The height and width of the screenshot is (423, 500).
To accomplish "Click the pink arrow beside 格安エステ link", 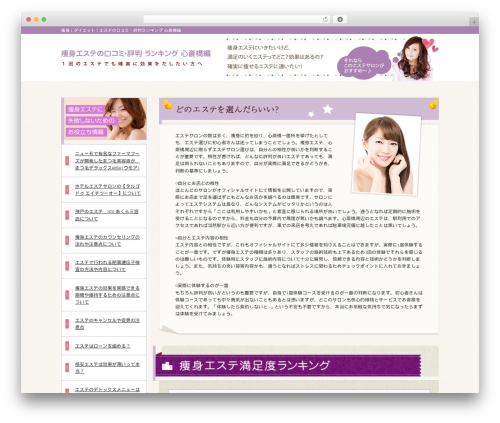I will point(67,367).
